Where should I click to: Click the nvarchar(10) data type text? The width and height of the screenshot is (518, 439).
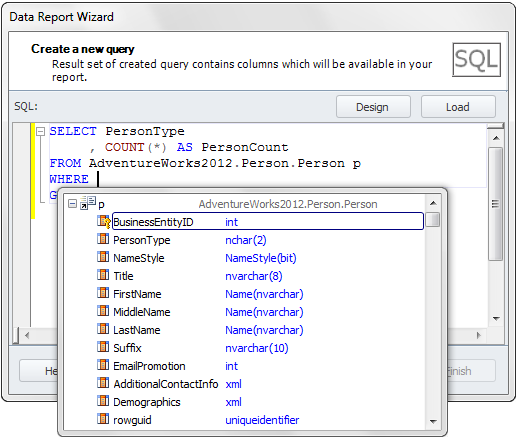coord(257,348)
